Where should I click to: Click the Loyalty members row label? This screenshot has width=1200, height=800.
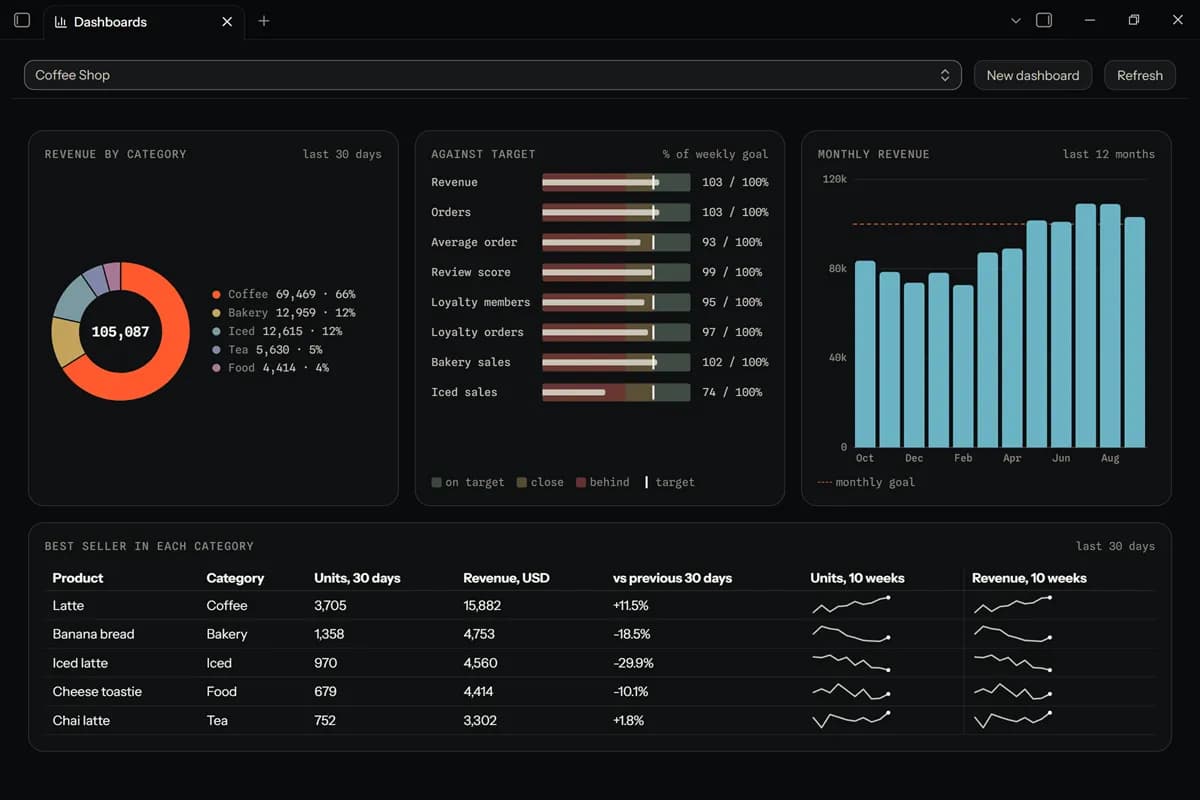click(481, 302)
